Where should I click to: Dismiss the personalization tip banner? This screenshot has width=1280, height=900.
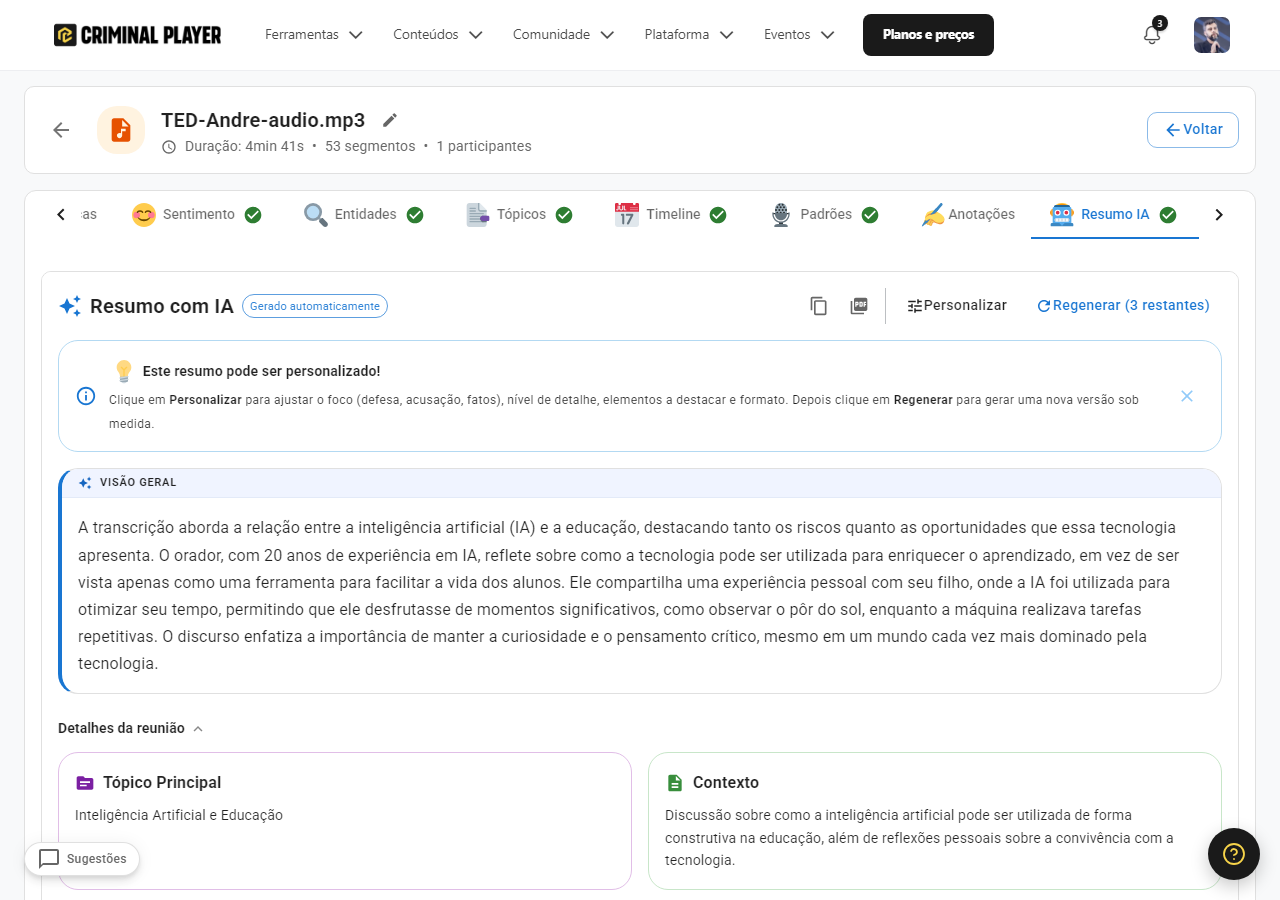1187,396
